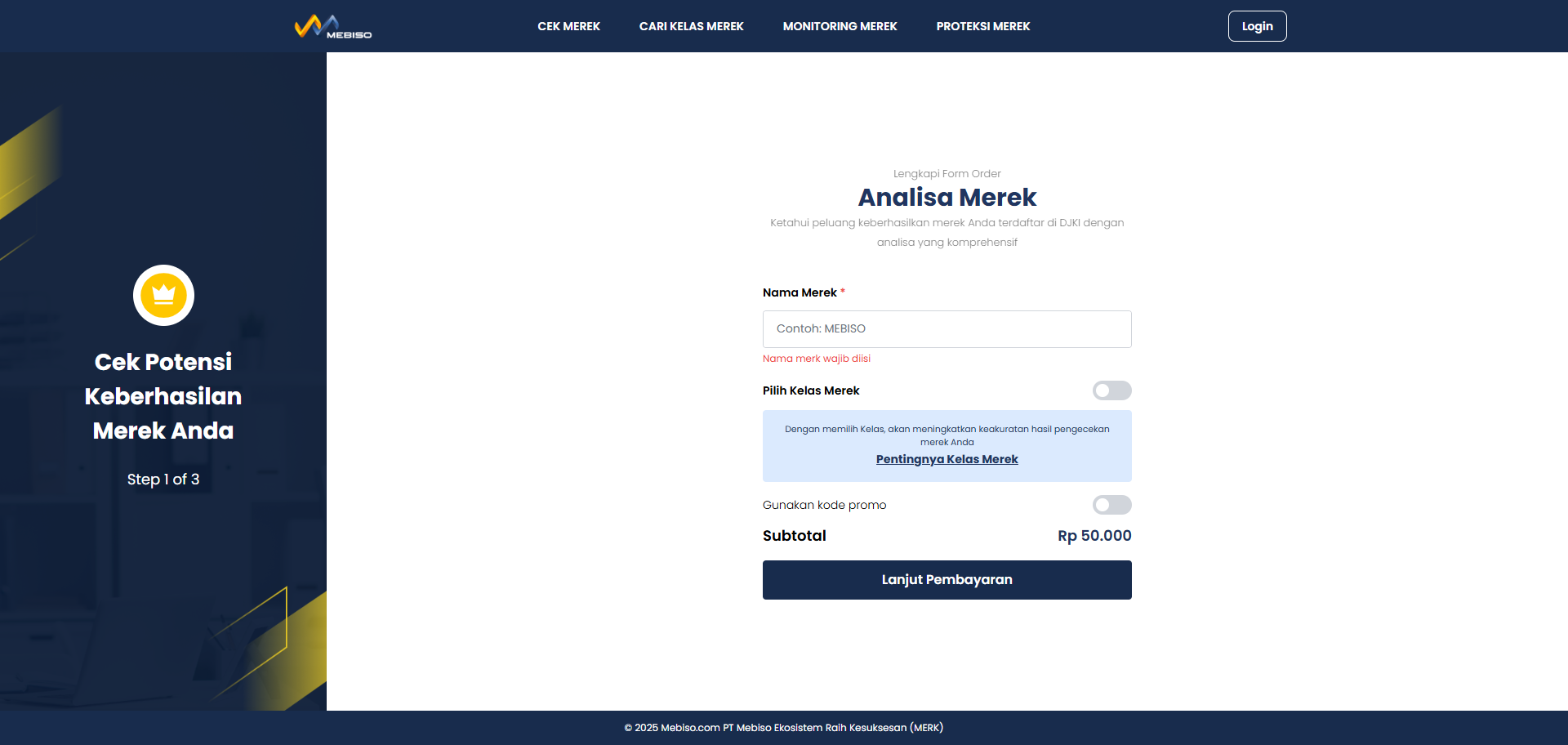Turn on Gunakan kode promo toggle
1568x745 pixels.
pos(1111,505)
